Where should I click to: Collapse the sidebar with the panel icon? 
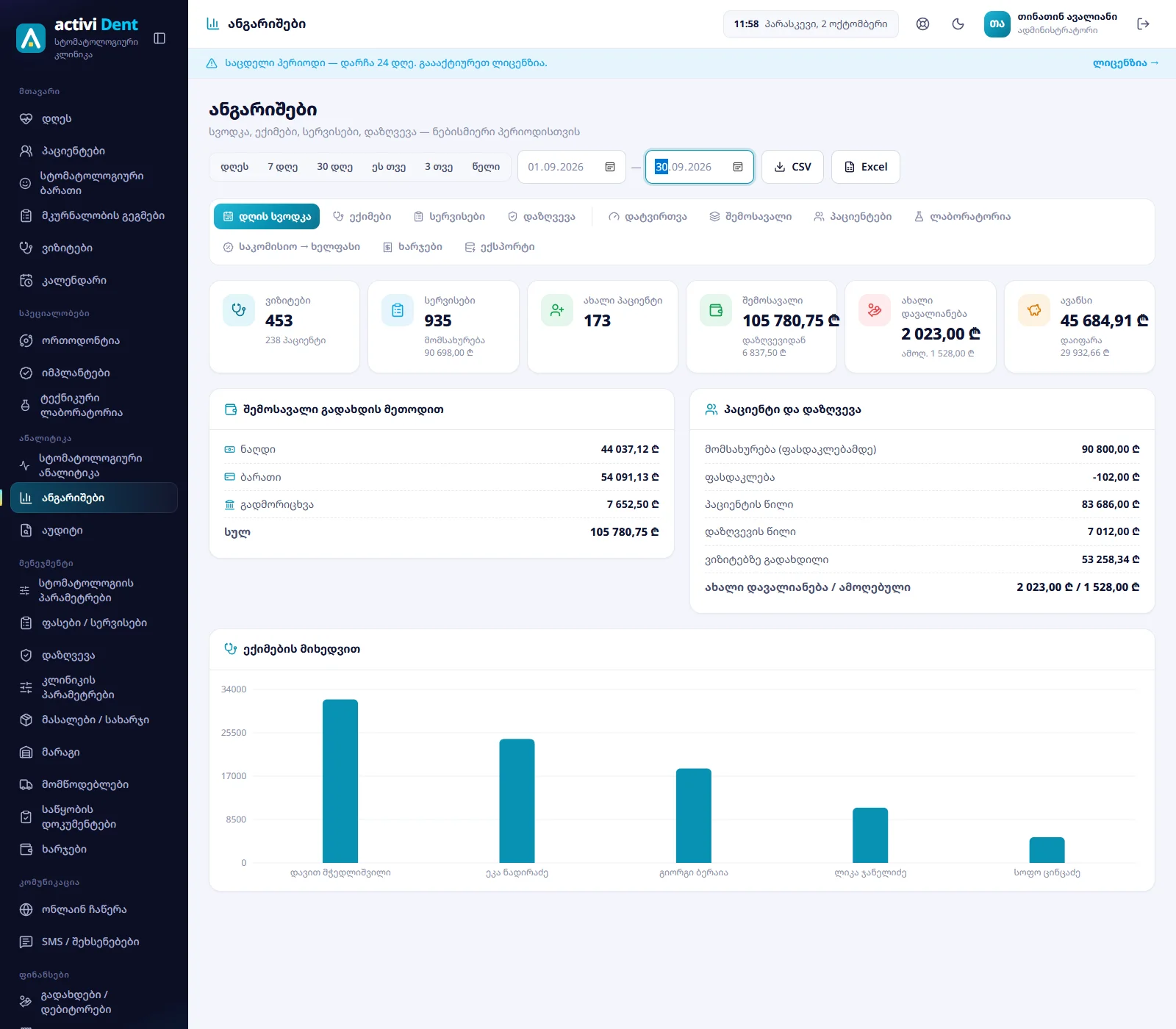coord(159,38)
